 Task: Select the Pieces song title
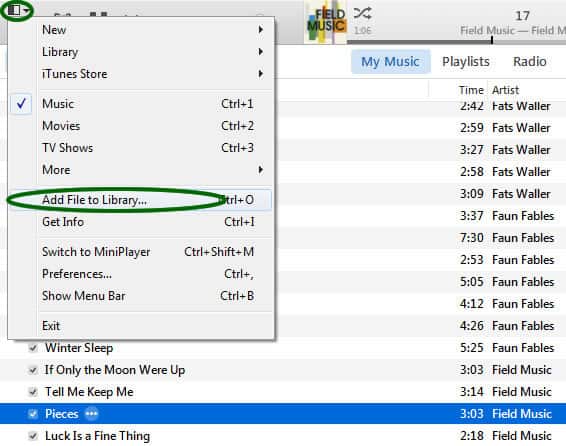tap(61, 414)
